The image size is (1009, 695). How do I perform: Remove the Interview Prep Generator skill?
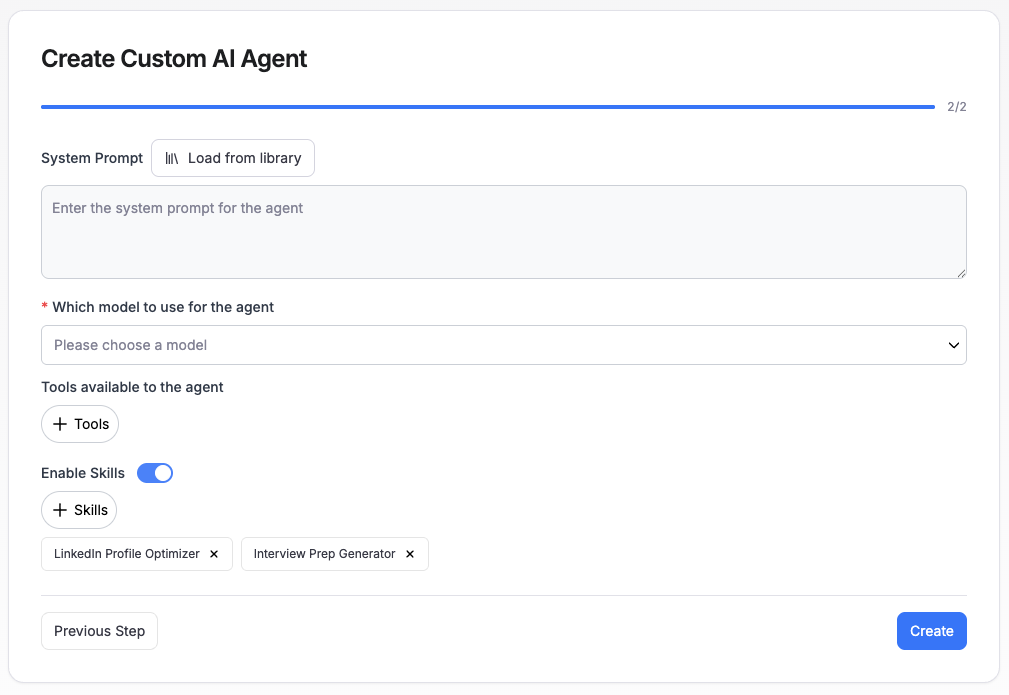tap(409, 553)
